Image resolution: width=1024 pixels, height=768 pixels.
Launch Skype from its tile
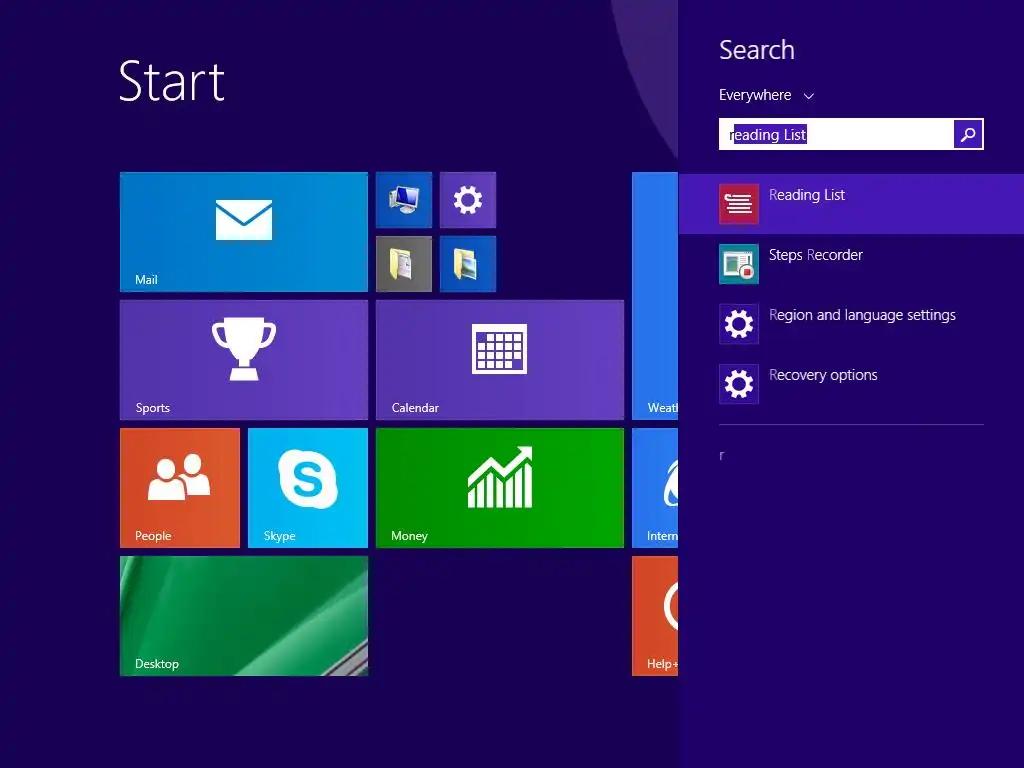pos(308,488)
